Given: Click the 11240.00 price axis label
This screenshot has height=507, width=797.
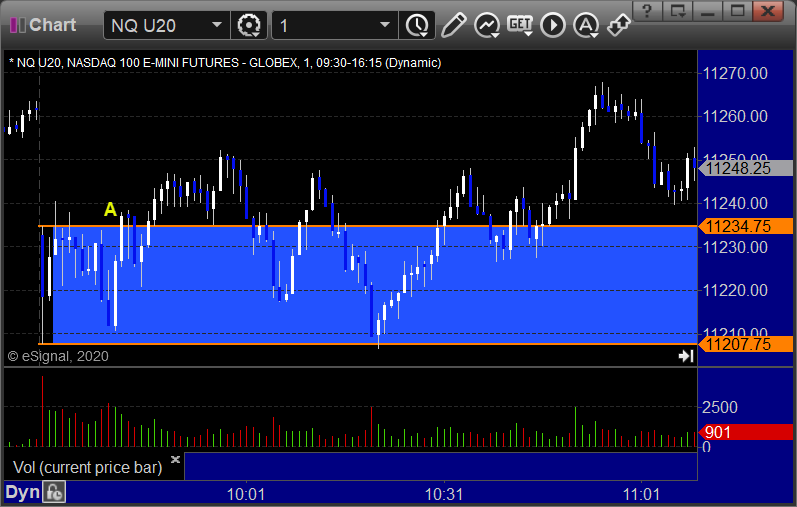Looking at the screenshot, I should 735,203.
